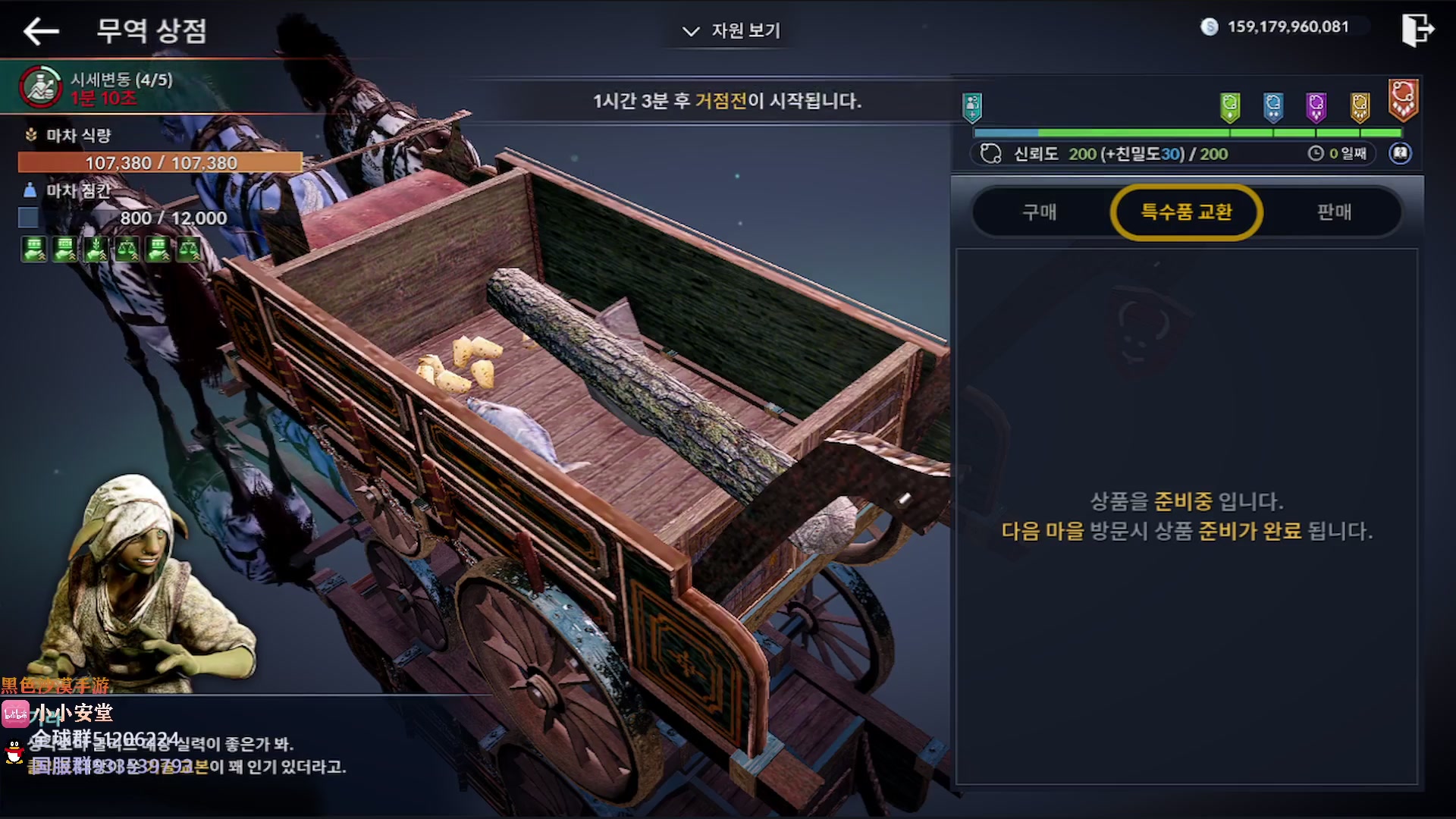This screenshot has height=819, width=1456.
Task: Click the orange 마차 식량 food bar
Action: click(x=161, y=162)
